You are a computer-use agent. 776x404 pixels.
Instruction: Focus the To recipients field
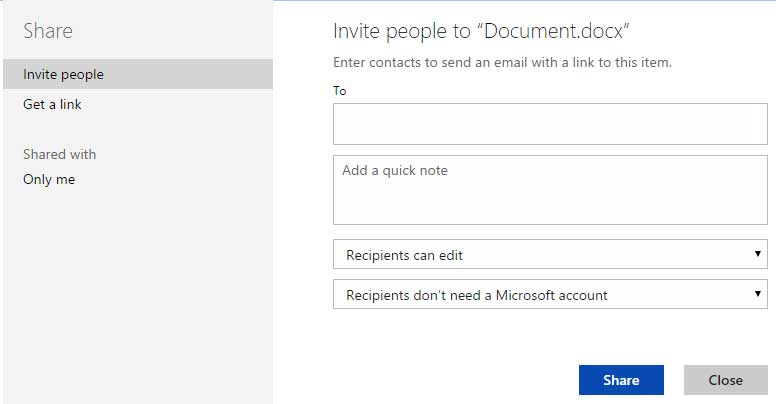550,124
